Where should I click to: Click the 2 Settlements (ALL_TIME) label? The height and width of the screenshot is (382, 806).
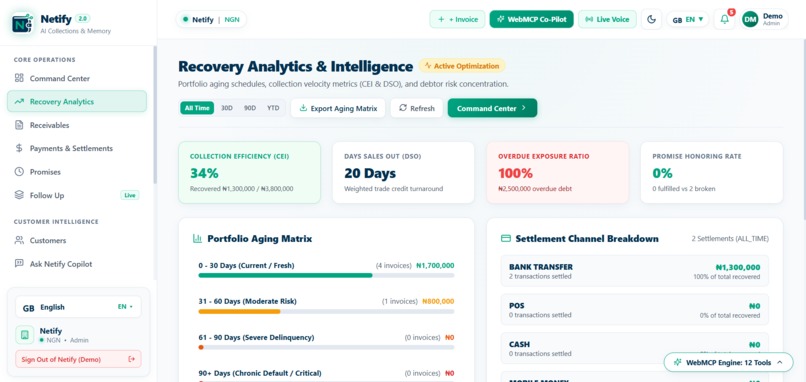[x=730, y=239]
